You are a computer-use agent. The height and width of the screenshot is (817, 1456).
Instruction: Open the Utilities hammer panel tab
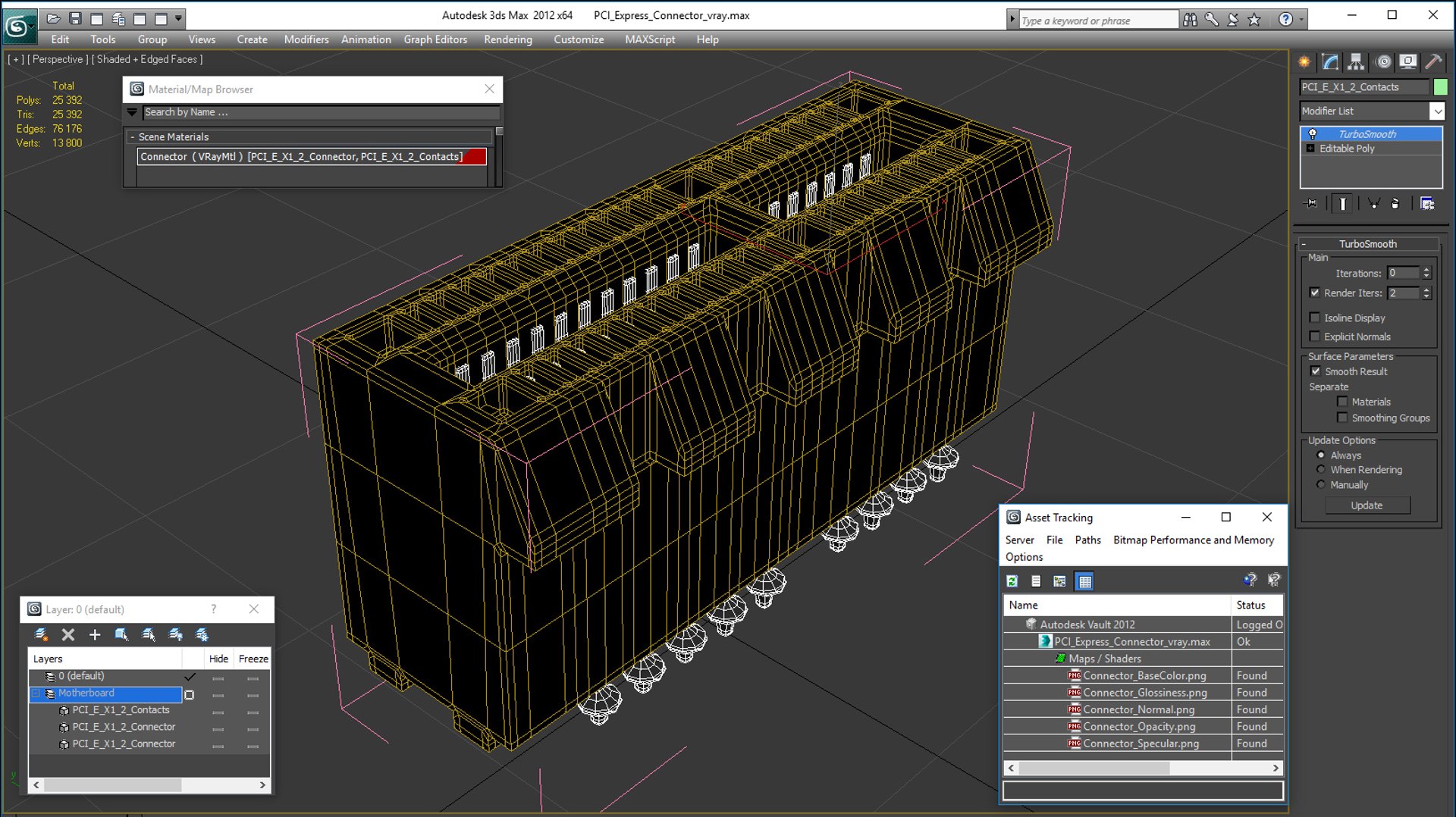coord(1433,62)
